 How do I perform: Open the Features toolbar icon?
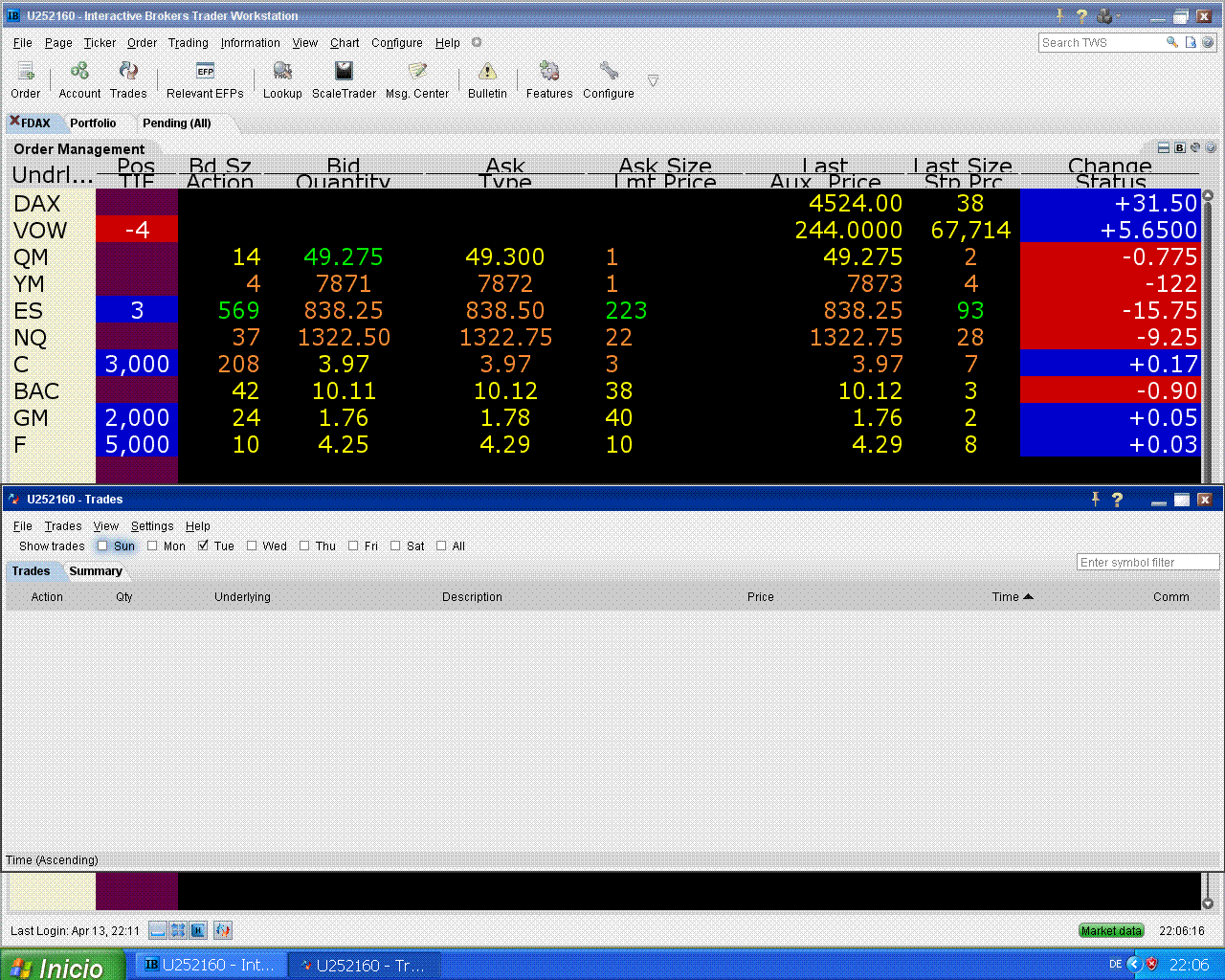549,71
